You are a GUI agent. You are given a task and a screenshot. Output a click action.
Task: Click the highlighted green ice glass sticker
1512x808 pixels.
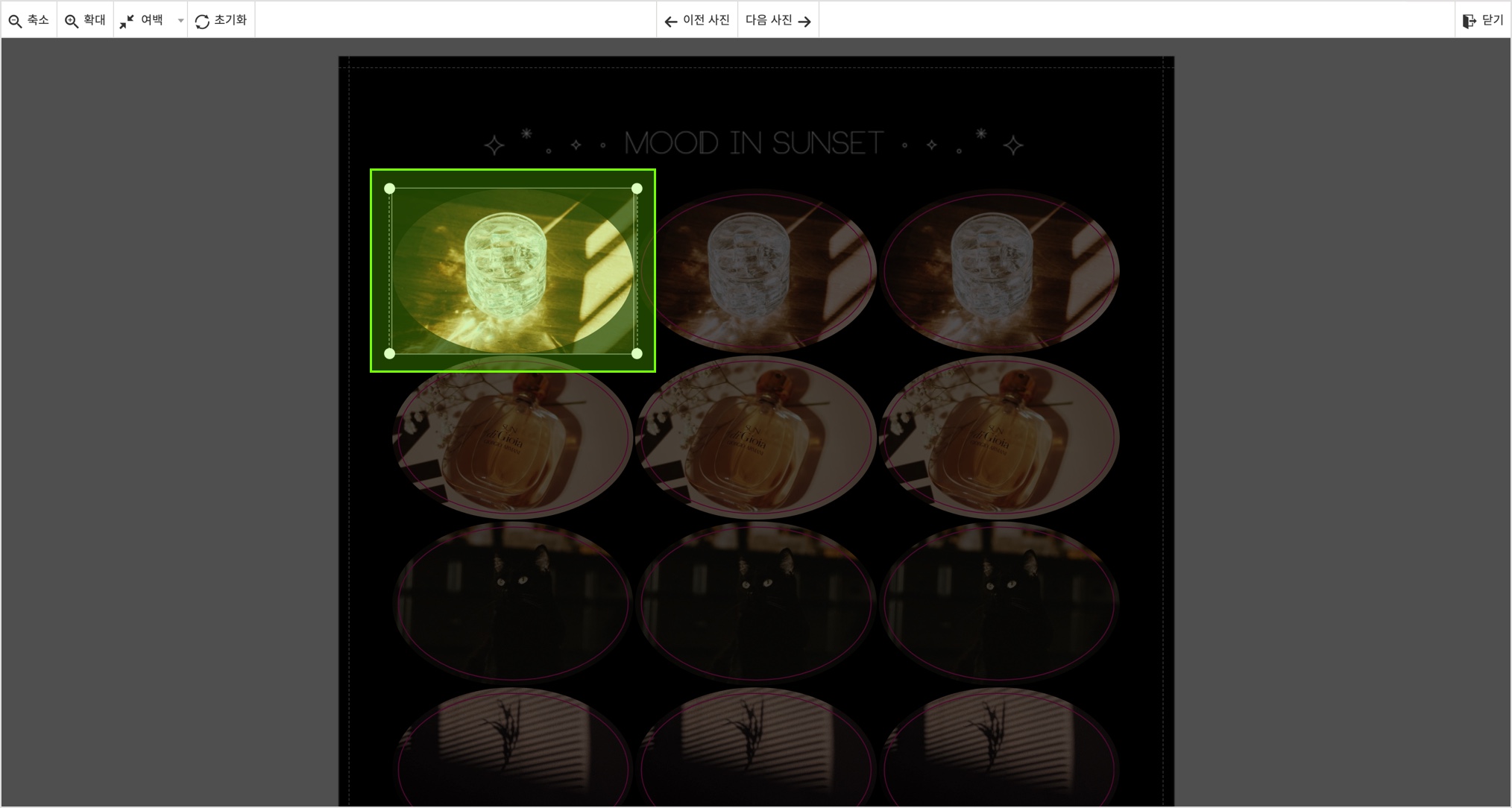point(513,271)
